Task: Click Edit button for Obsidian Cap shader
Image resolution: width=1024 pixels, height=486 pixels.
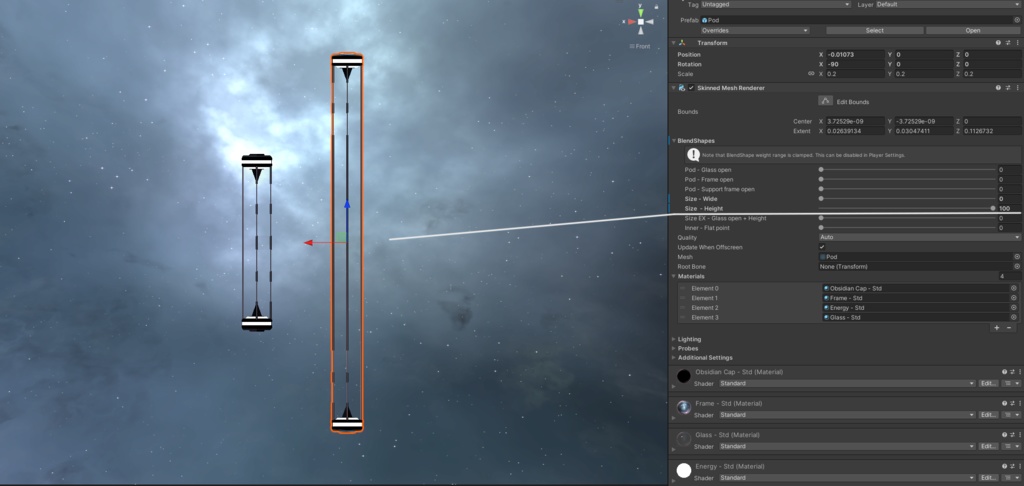Action: [x=987, y=383]
